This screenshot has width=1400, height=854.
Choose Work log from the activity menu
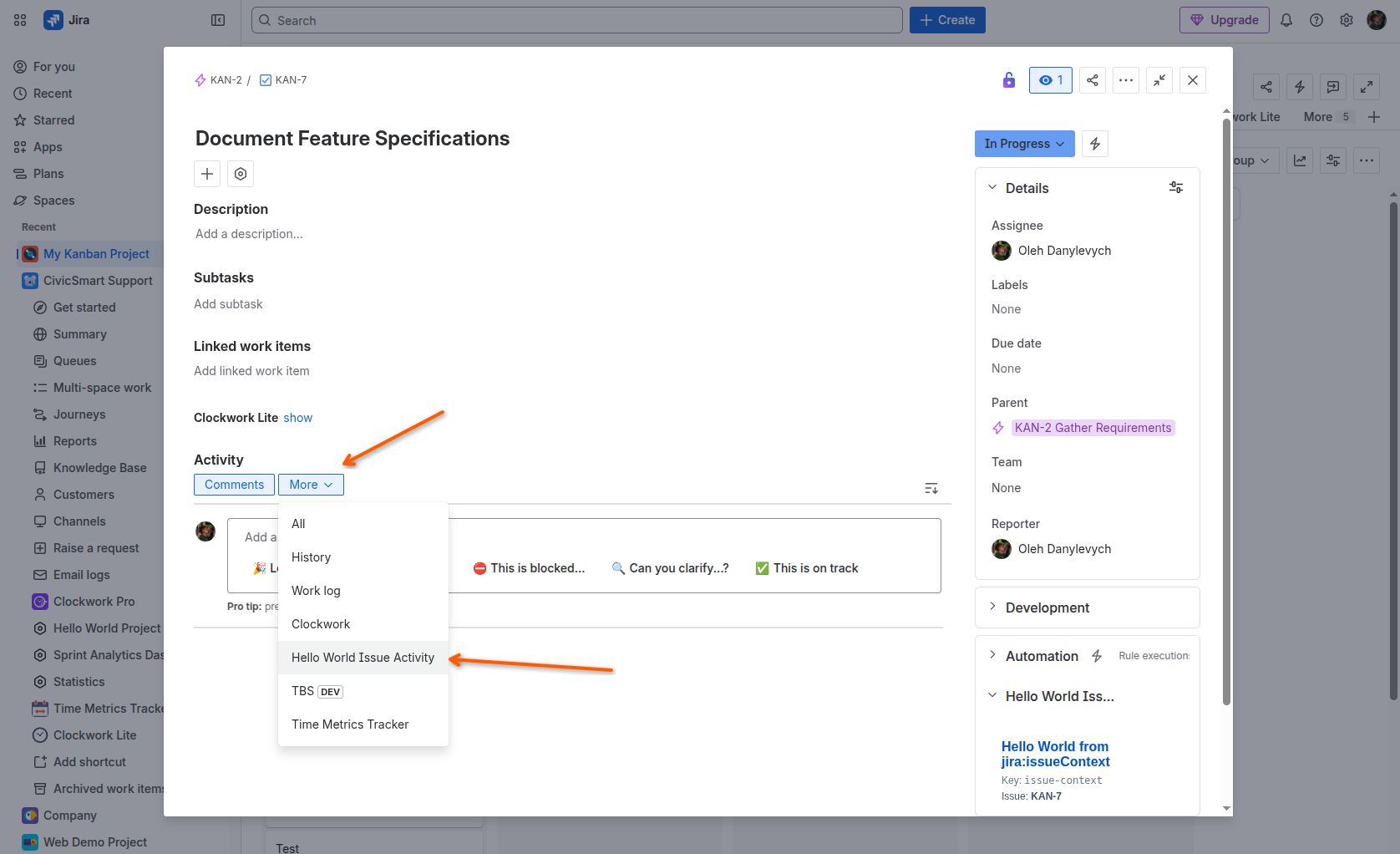[363, 591]
